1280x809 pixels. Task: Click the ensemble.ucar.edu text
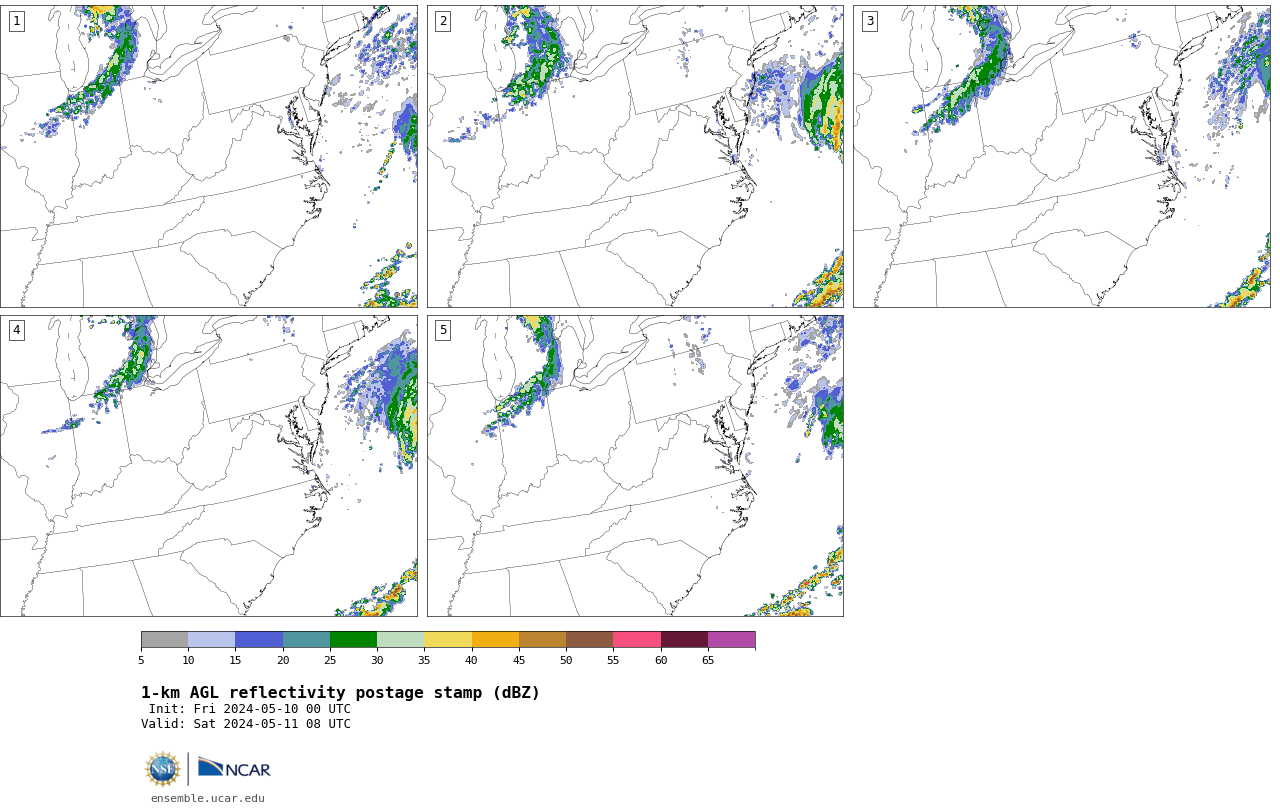(x=208, y=798)
